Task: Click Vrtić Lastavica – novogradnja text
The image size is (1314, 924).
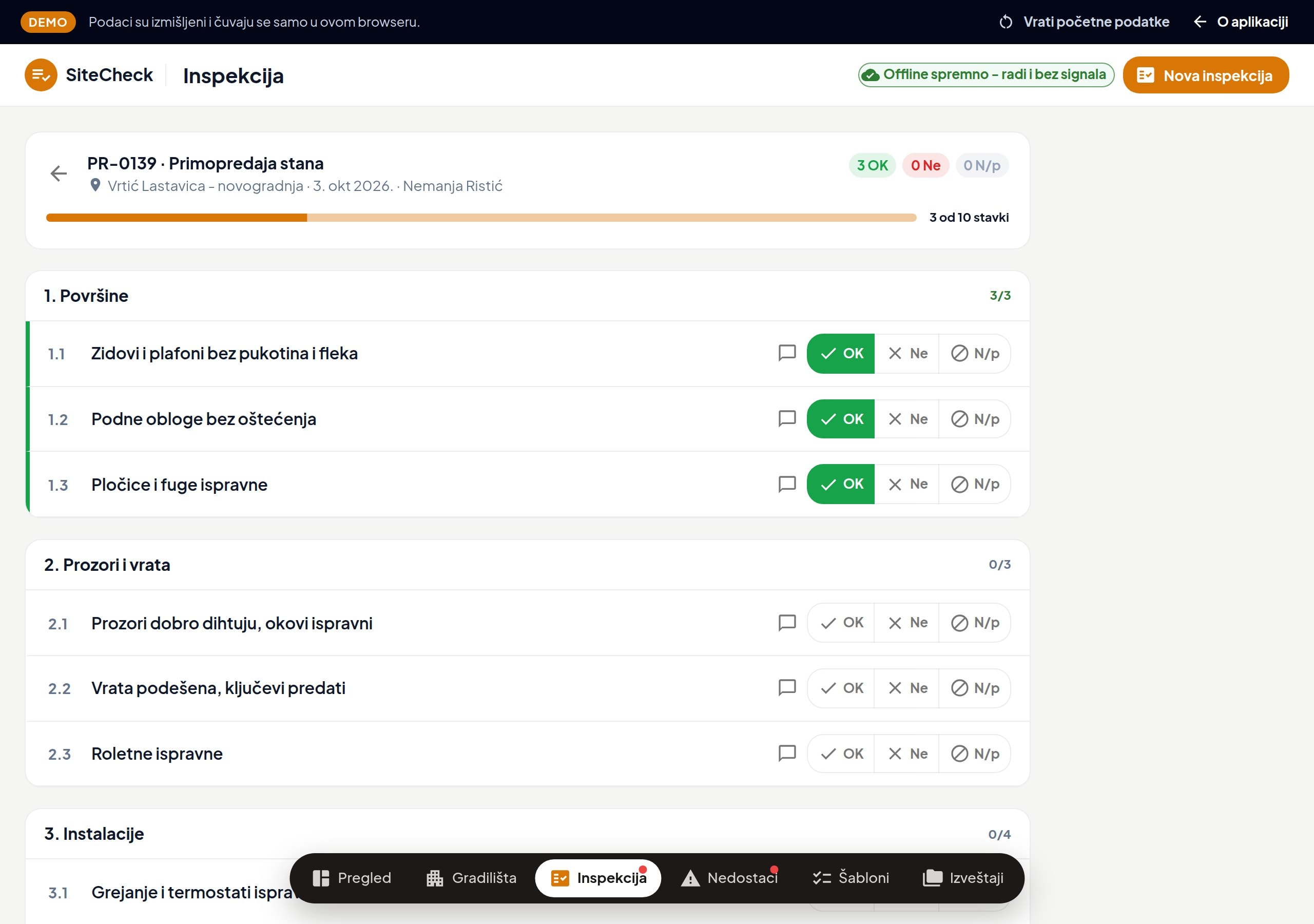Action: point(205,186)
